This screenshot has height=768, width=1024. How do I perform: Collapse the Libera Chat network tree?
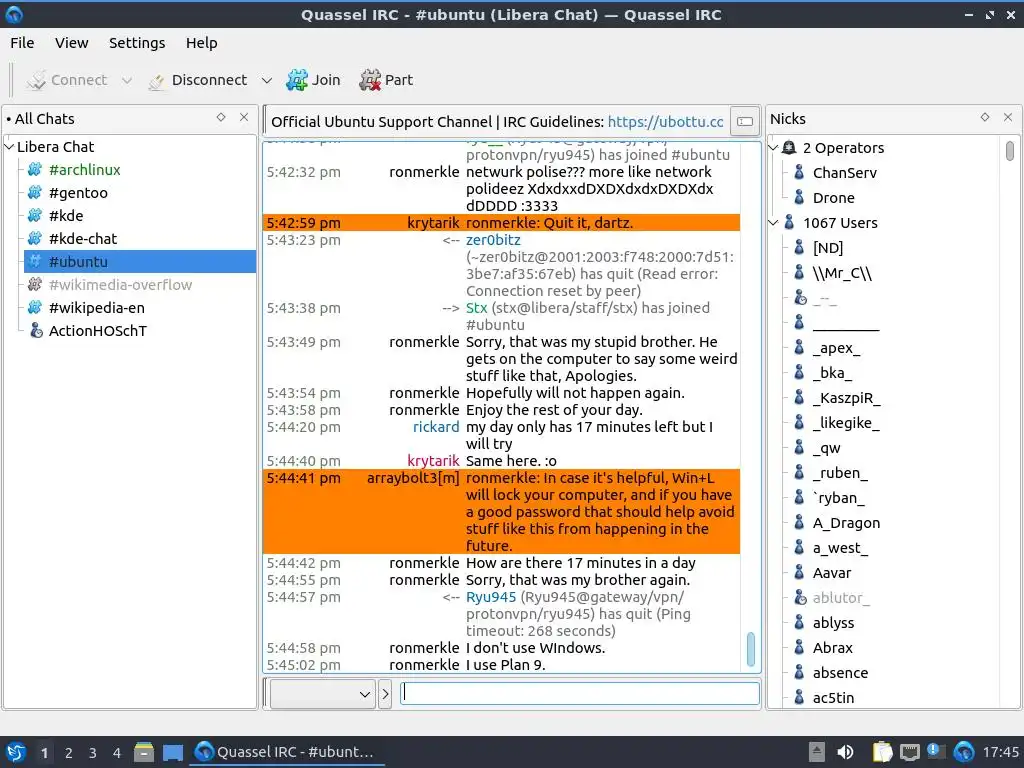(x=10, y=147)
